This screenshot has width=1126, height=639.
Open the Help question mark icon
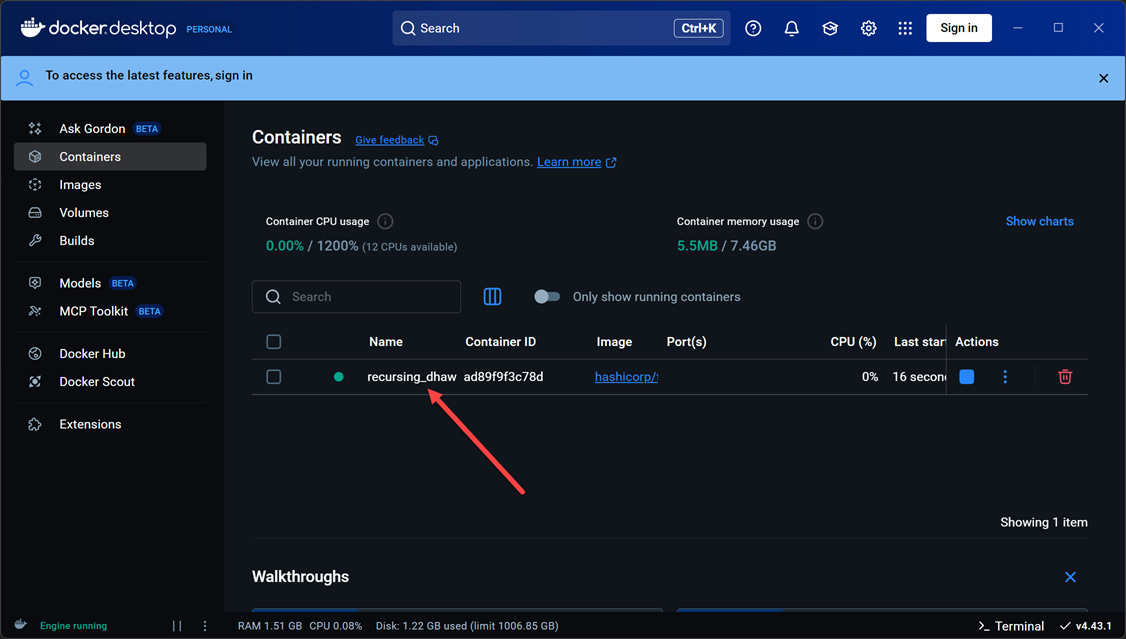(753, 28)
